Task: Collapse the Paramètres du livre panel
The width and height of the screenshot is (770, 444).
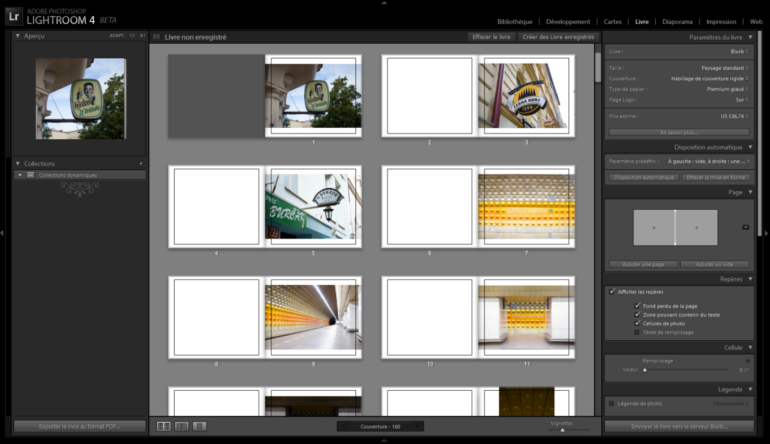Action: [750, 36]
